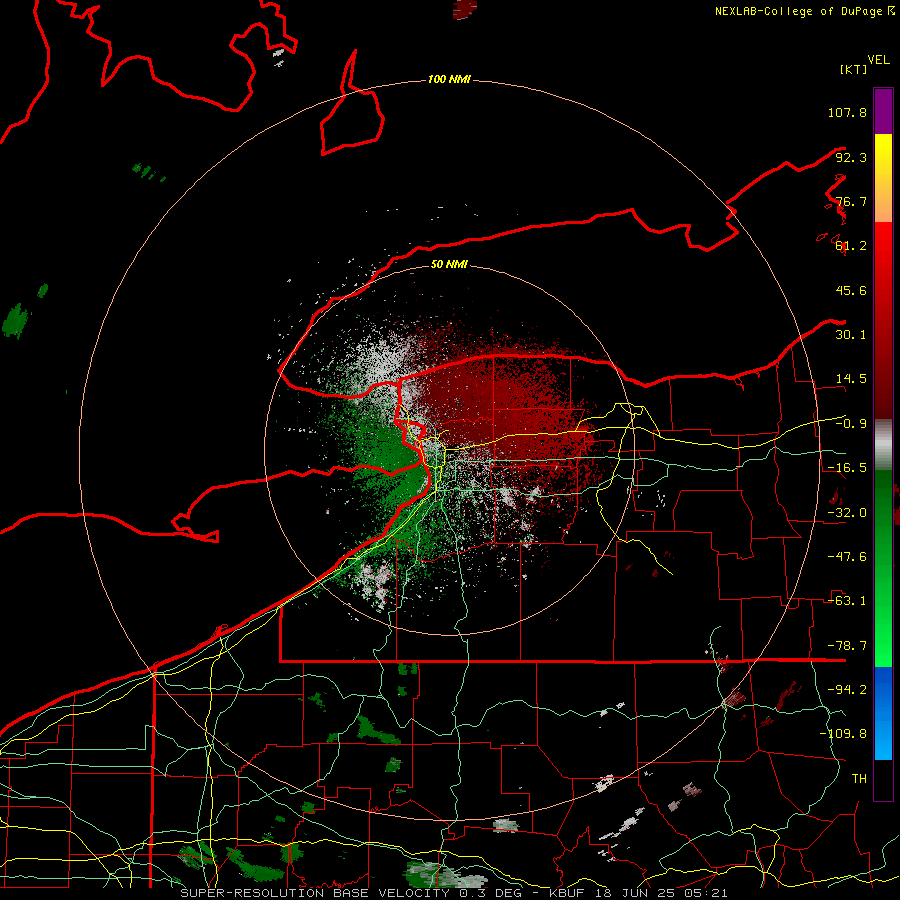
Task: Click the VEL legend title
Action: pos(878,60)
